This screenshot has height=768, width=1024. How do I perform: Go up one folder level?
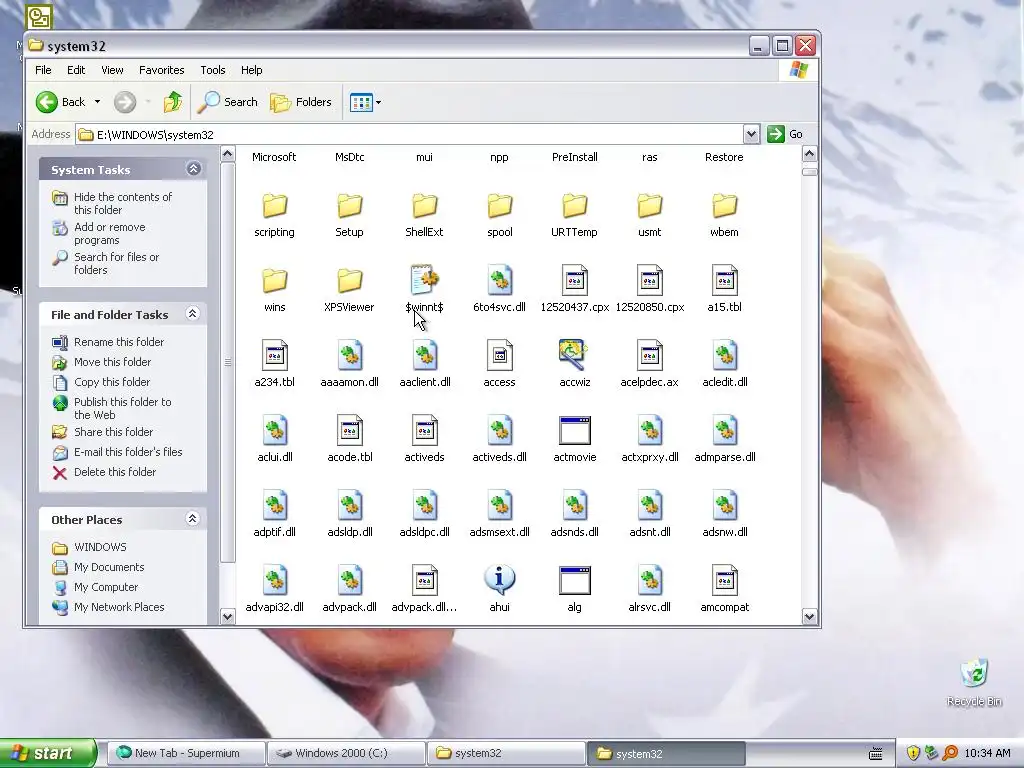click(173, 102)
